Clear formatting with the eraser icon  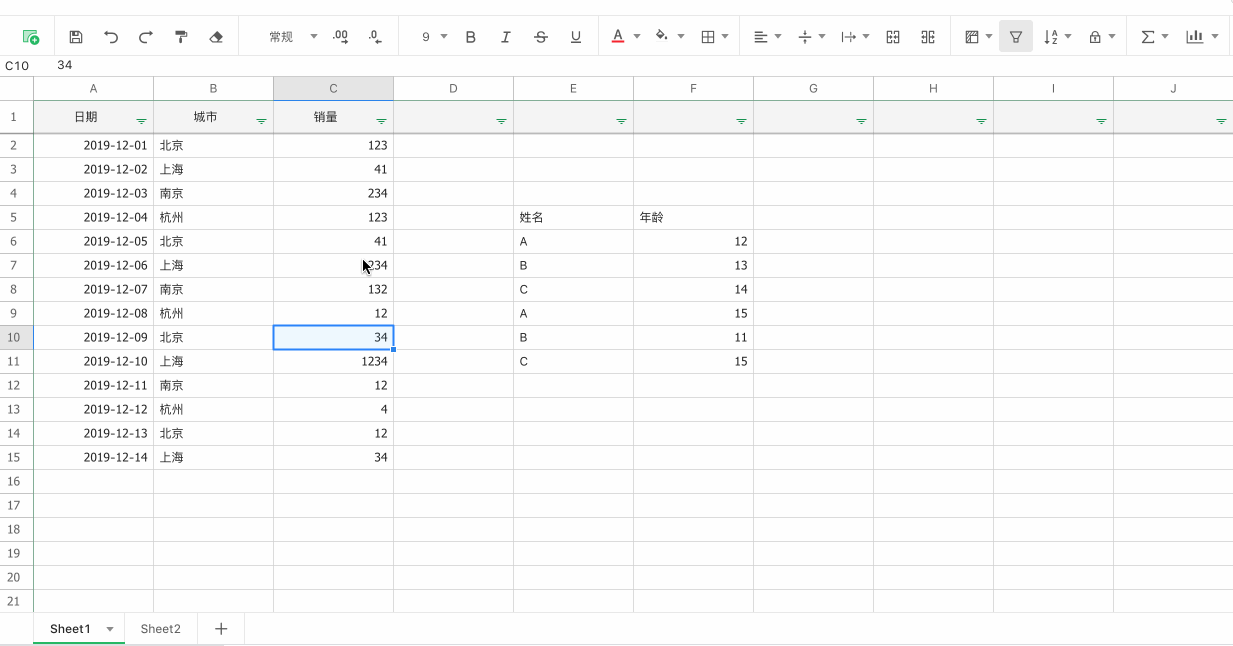[x=216, y=37]
